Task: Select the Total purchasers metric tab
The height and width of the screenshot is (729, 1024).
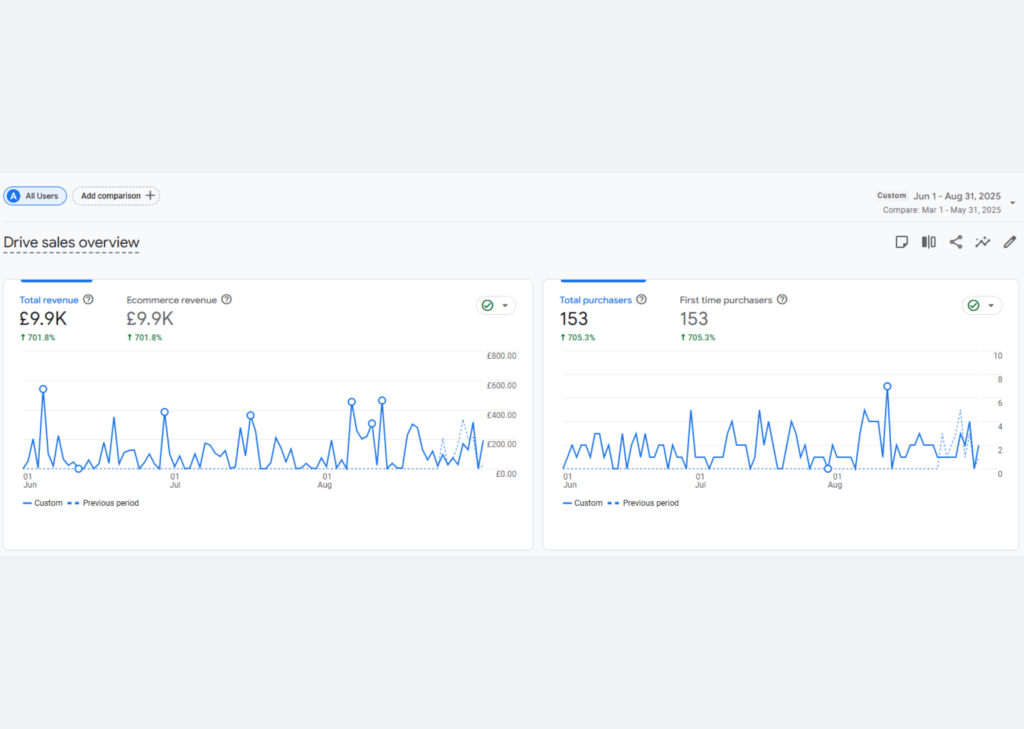Action: coord(595,300)
